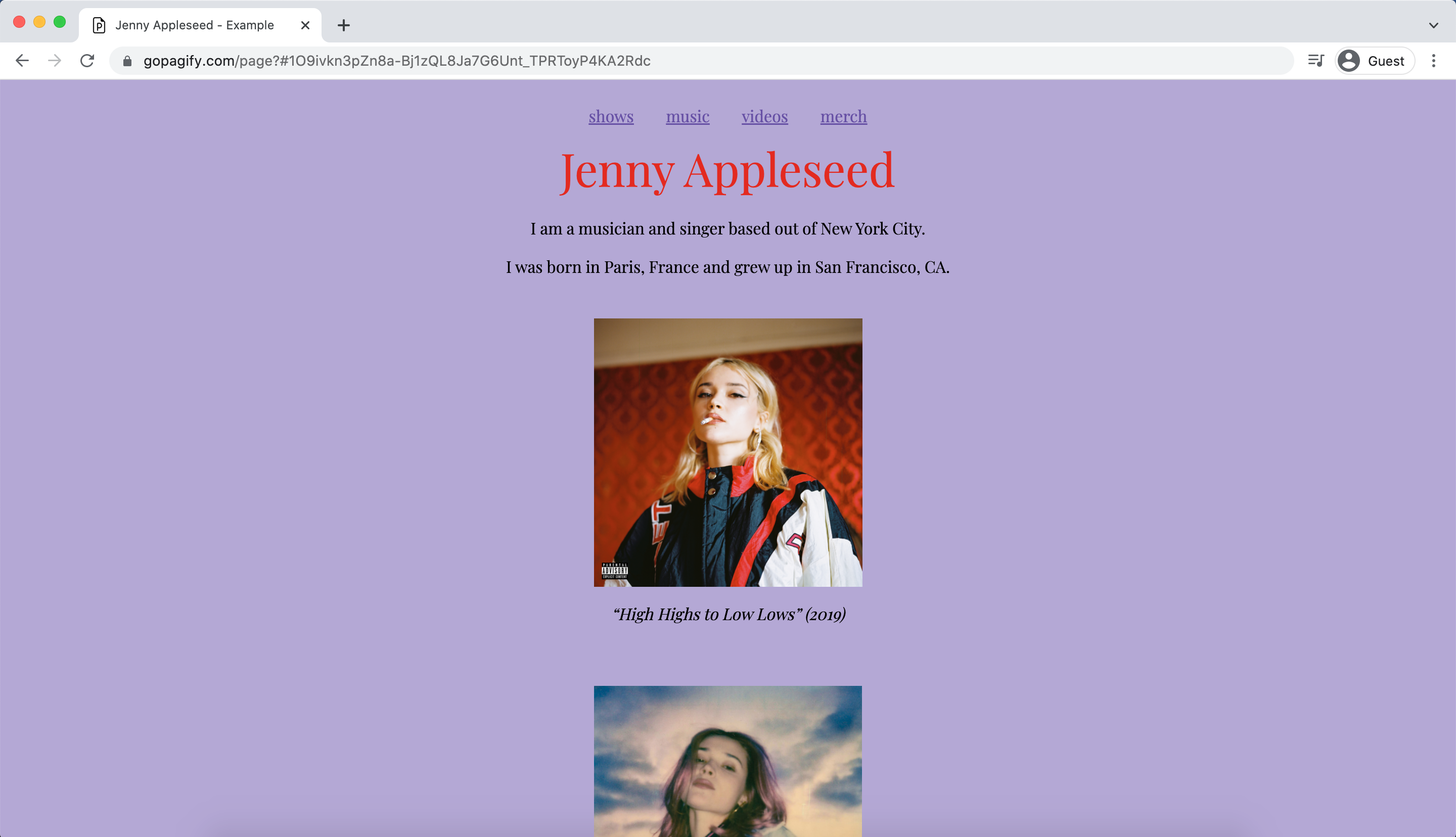Click the forward navigation arrow
Viewport: 1456px width, 837px height.
pos(55,60)
